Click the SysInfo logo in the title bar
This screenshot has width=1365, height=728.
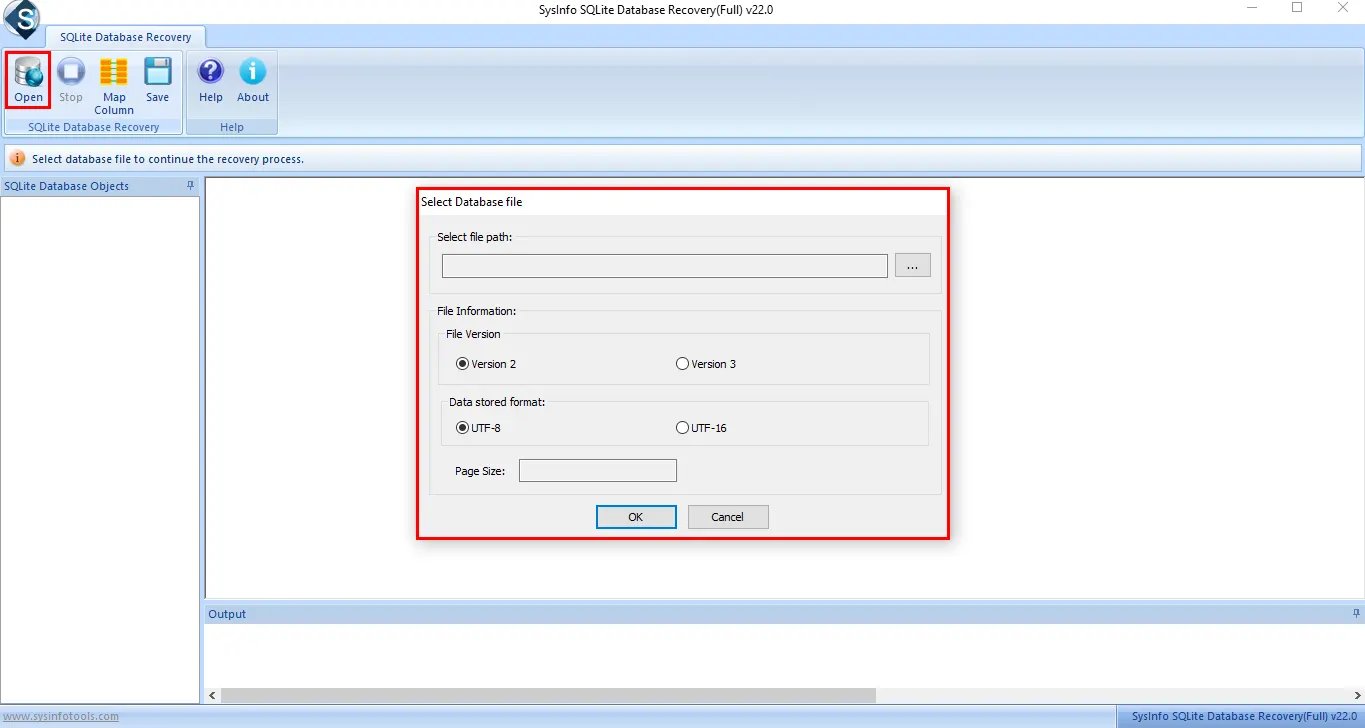click(x=22, y=18)
